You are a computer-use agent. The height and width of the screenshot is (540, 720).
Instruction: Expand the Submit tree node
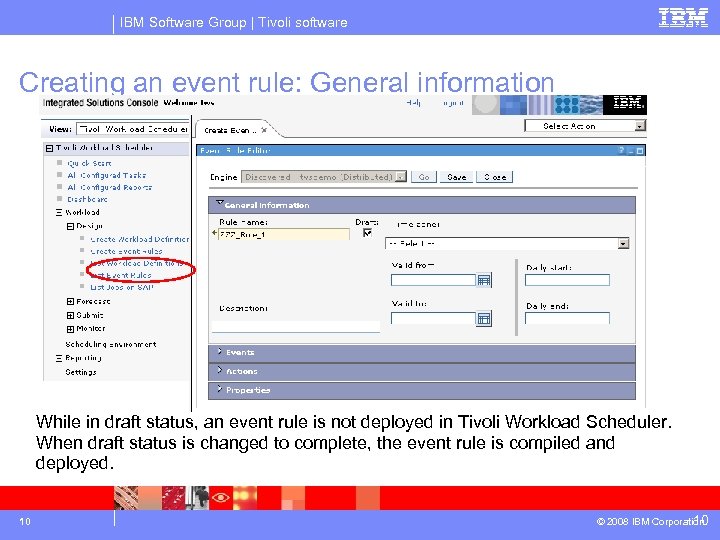tap(70, 315)
